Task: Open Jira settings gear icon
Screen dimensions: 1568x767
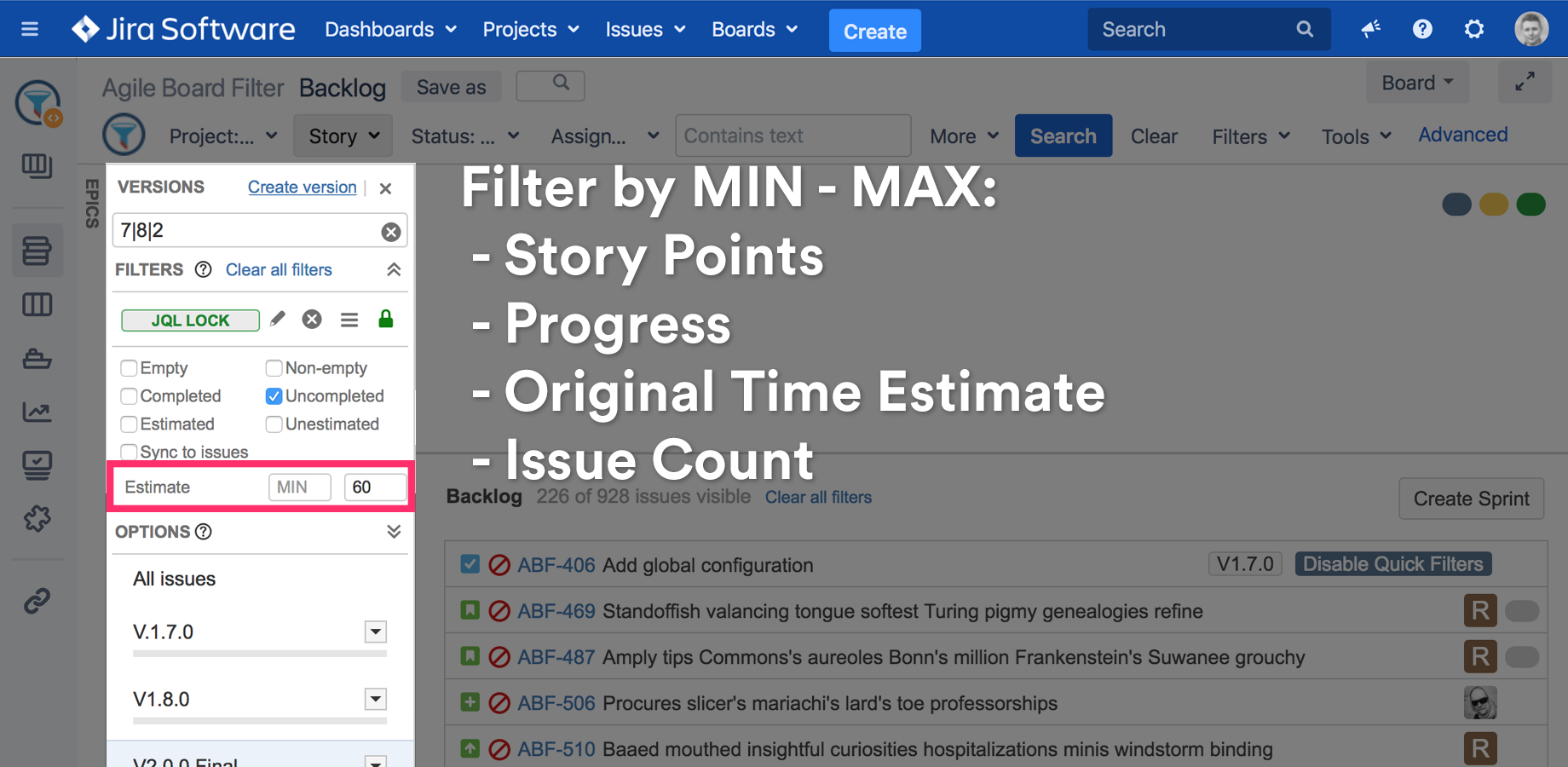Action: click(x=1474, y=28)
